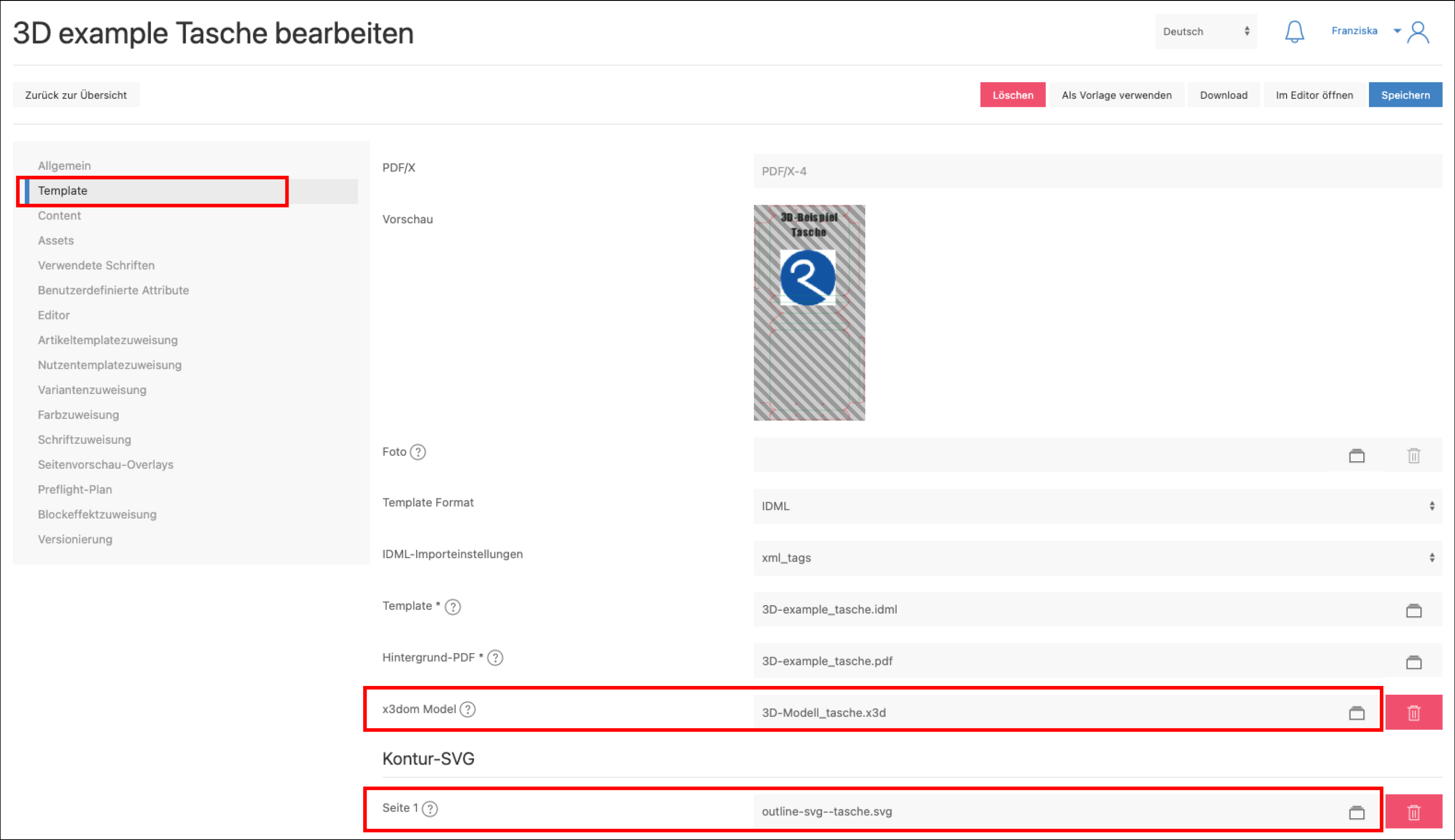
Task: Open the Deutsch language dropdown
Action: pyautogui.click(x=1205, y=32)
